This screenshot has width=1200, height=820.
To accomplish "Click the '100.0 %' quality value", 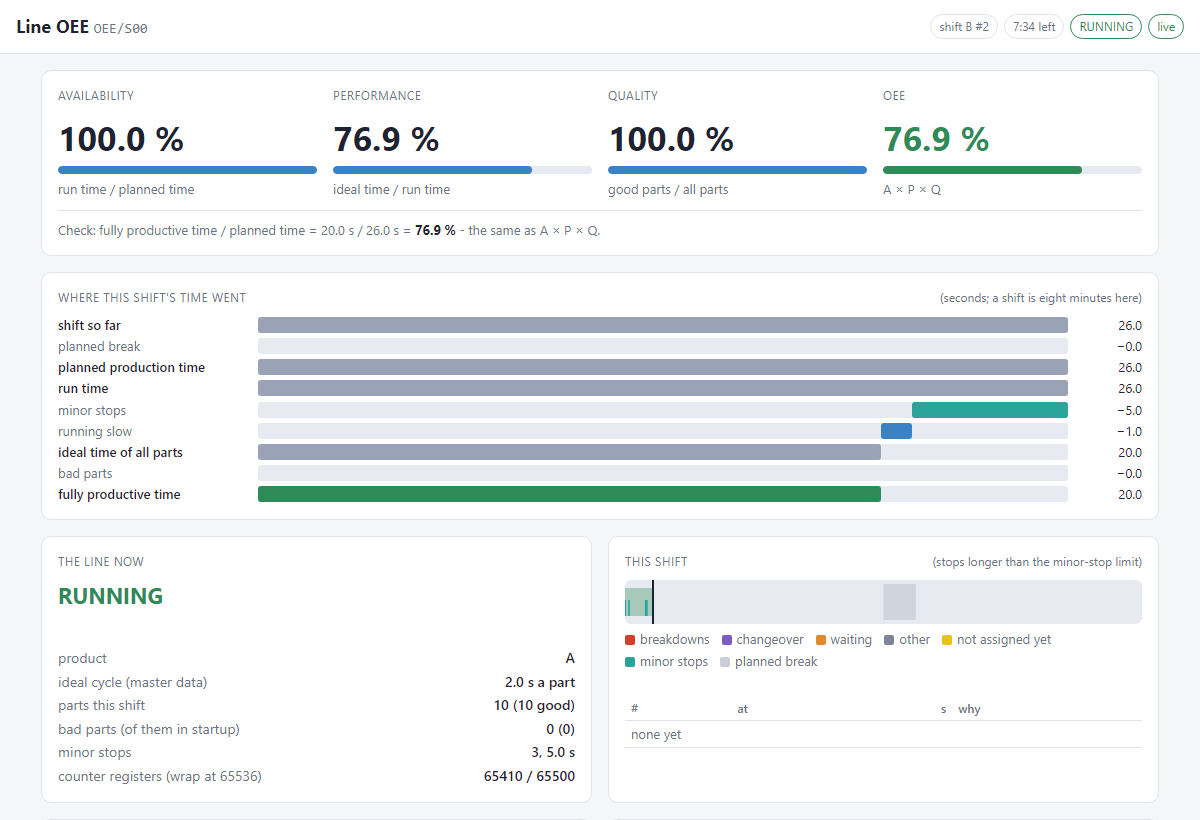I will click(671, 139).
